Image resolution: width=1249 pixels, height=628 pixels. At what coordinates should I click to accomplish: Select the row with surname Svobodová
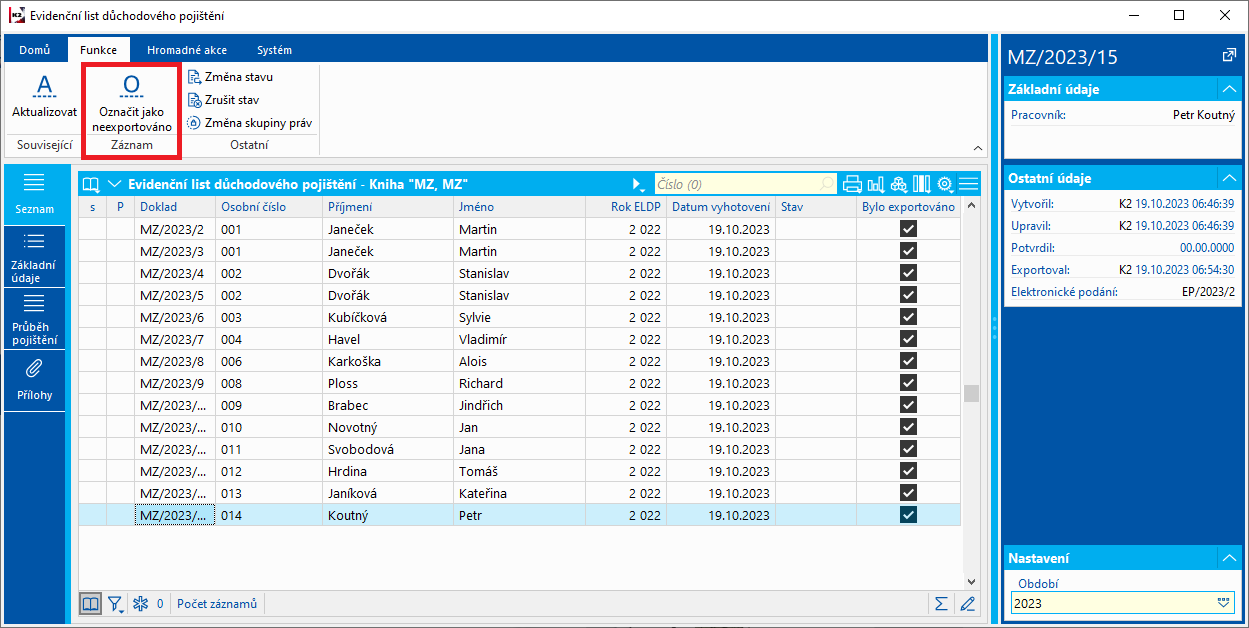click(x=519, y=449)
